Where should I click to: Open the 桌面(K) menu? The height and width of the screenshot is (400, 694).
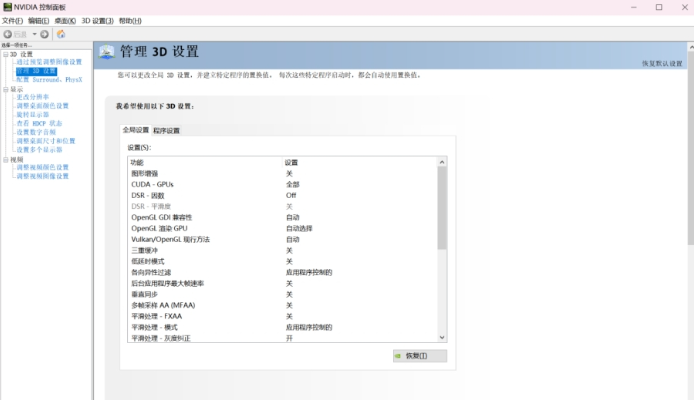coord(65,21)
